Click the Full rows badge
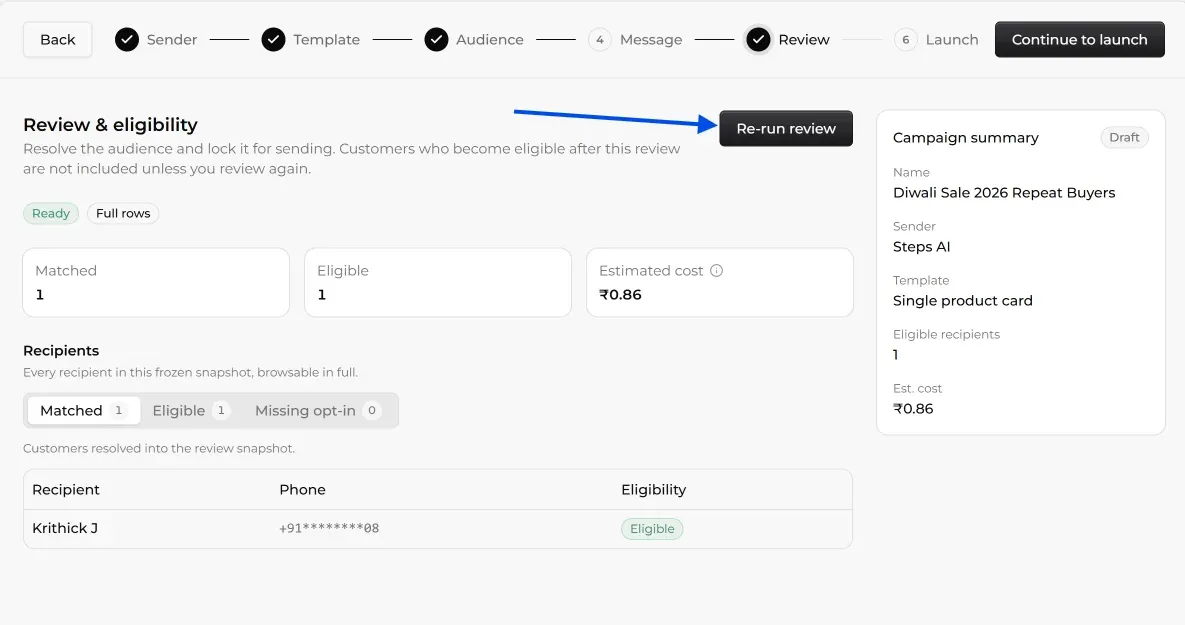Image resolution: width=1185 pixels, height=625 pixels. tap(123, 213)
